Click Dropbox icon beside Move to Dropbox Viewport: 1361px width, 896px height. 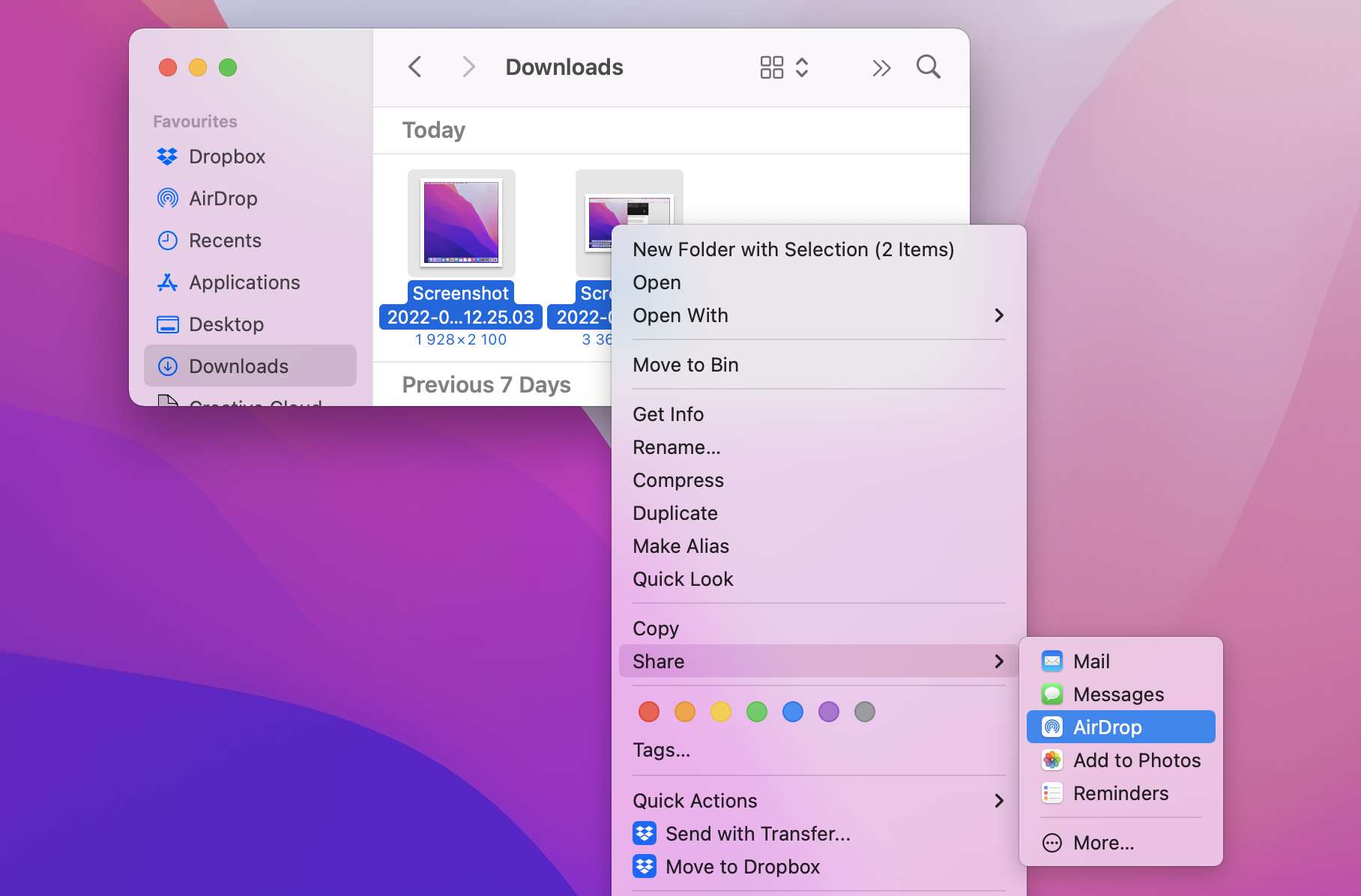coord(645,867)
